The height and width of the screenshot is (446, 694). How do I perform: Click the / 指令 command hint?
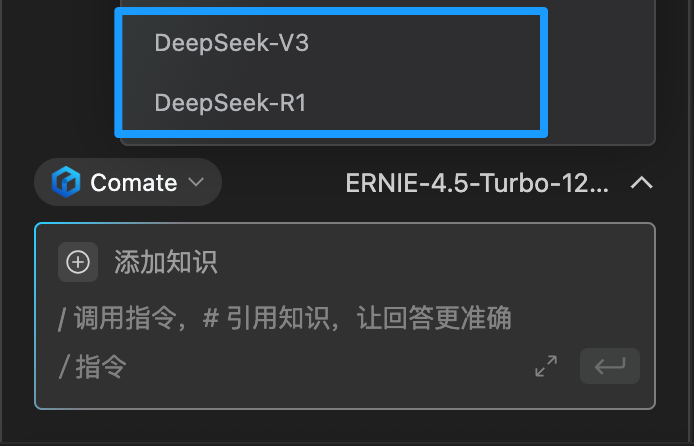tap(93, 367)
